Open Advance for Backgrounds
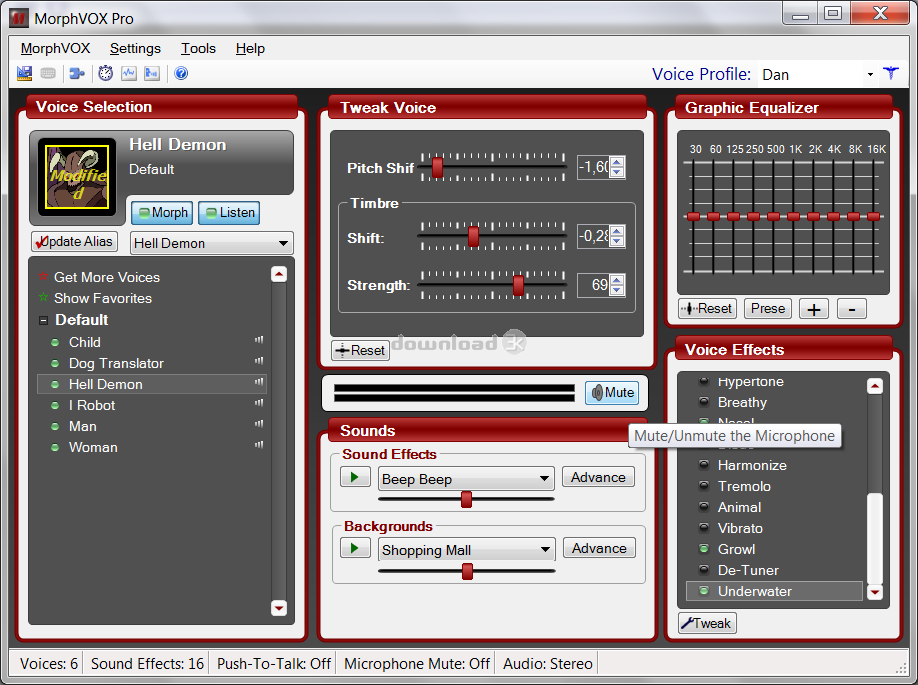 pyautogui.click(x=599, y=548)
